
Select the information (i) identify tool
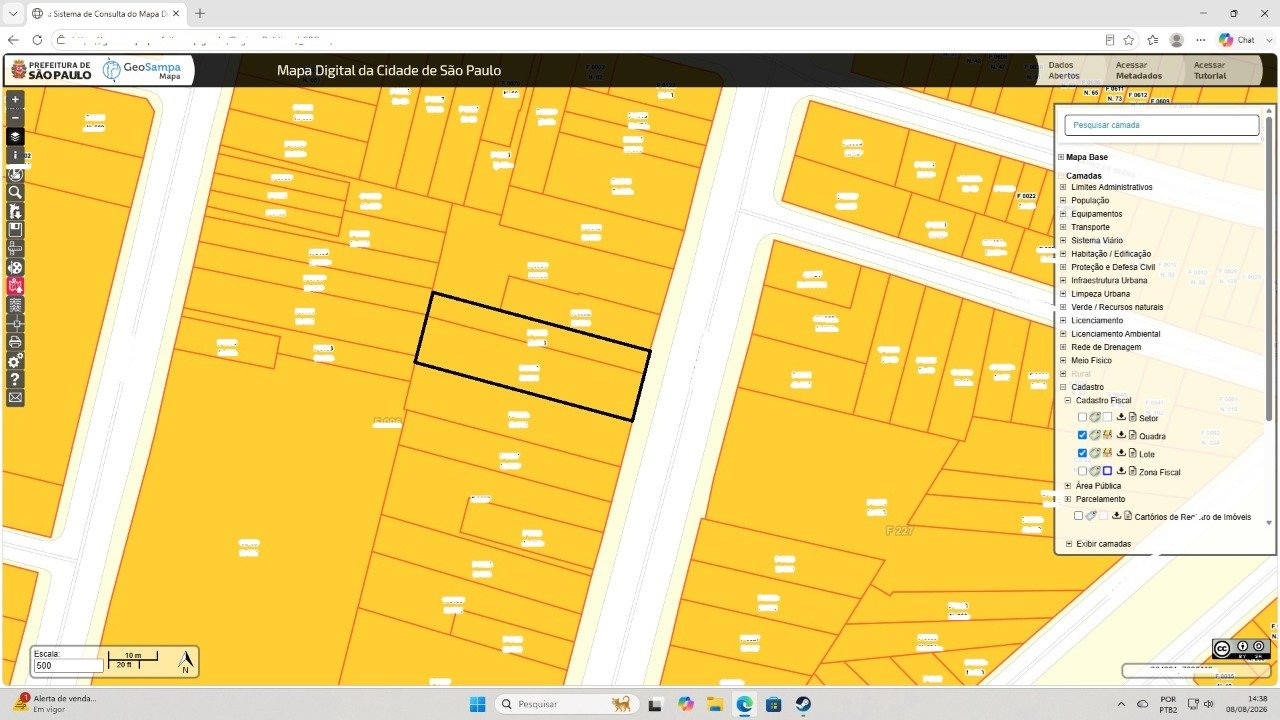pyautogui.click(x=15, y=155)
